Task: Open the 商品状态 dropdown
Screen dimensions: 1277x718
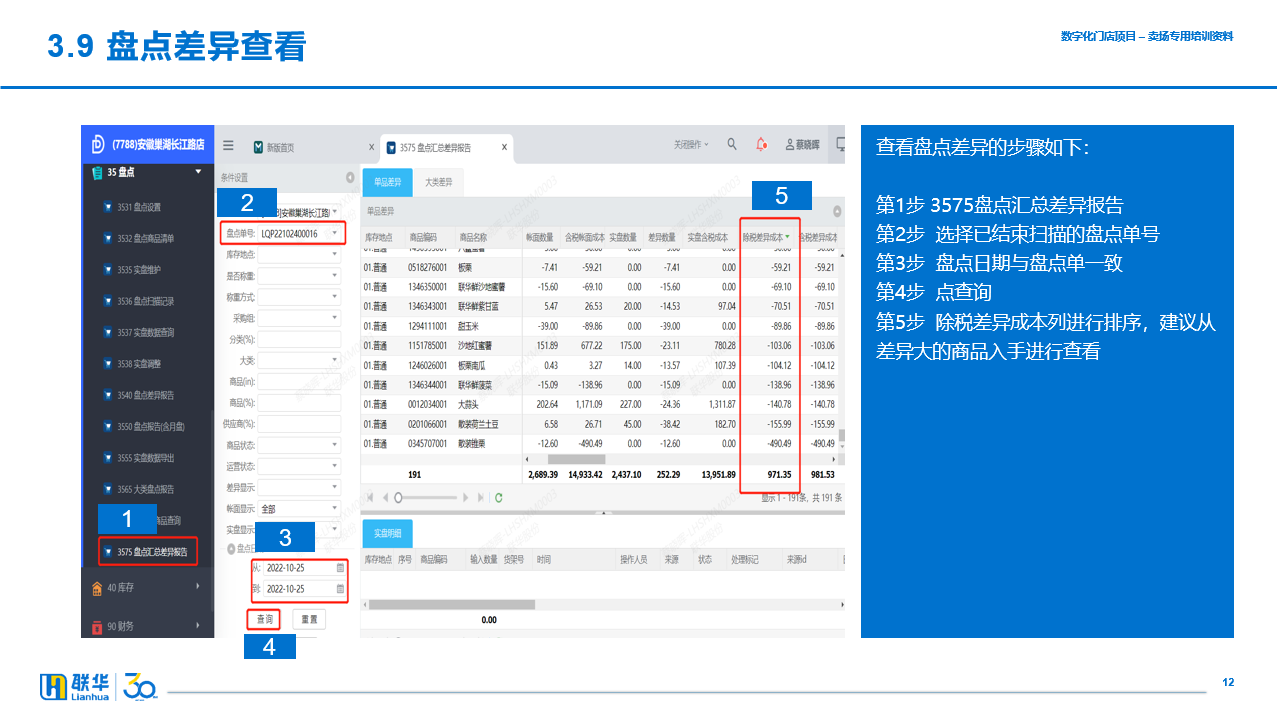Action: pos(334,445)
